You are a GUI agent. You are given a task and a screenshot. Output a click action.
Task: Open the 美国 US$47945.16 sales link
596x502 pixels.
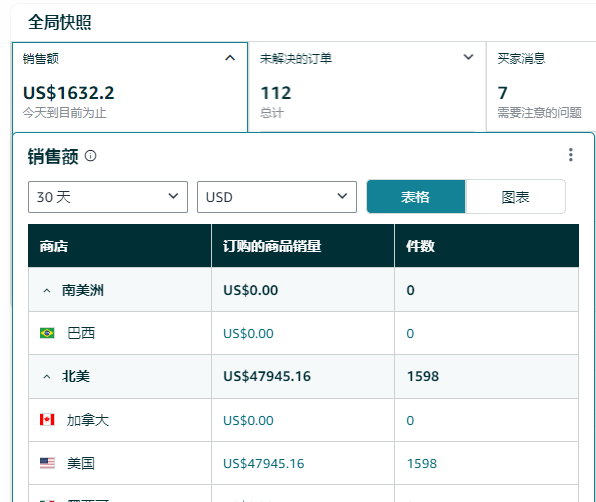[263, 464]
